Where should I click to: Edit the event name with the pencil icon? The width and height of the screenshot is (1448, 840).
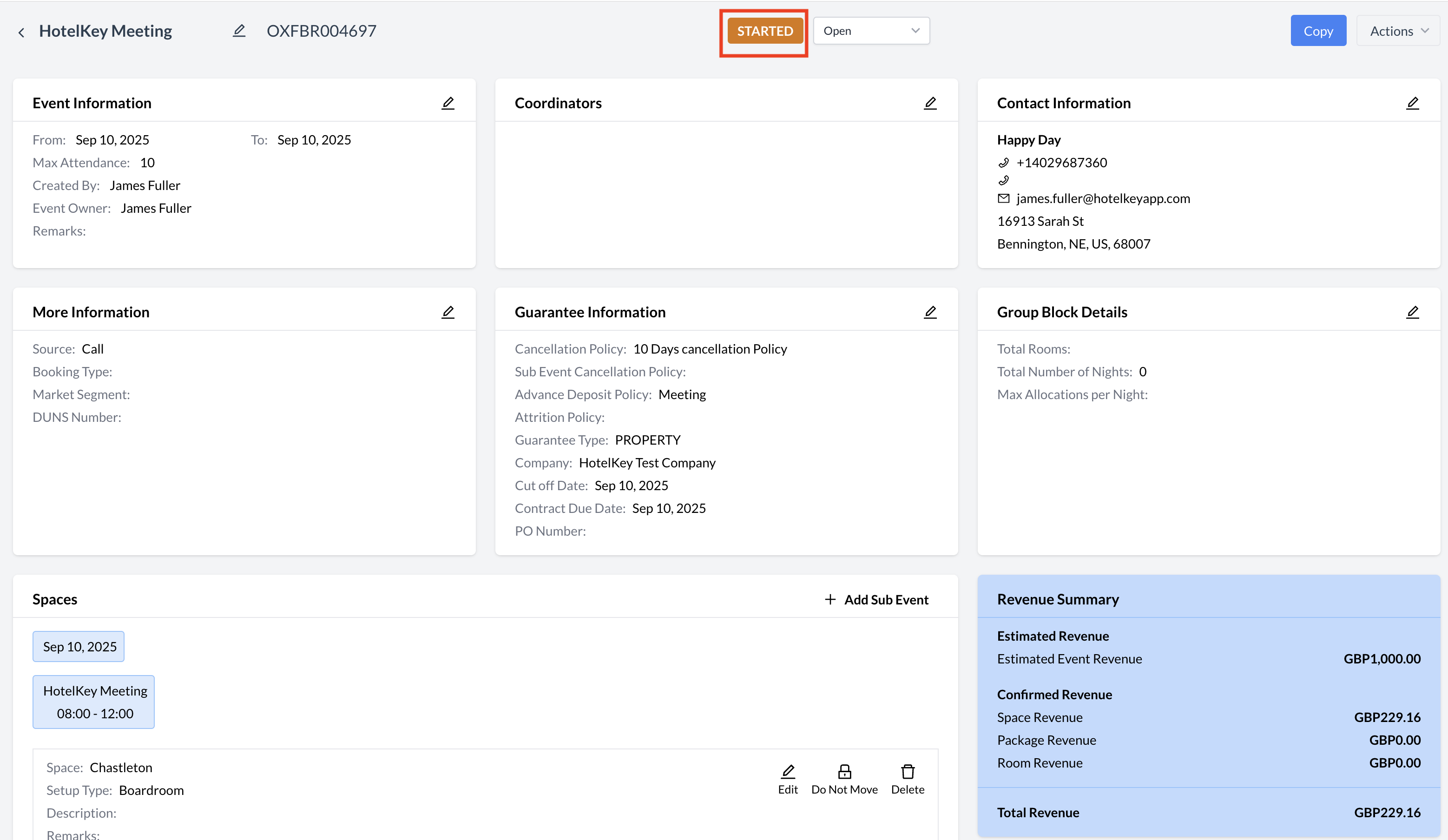tap(239, 31)
